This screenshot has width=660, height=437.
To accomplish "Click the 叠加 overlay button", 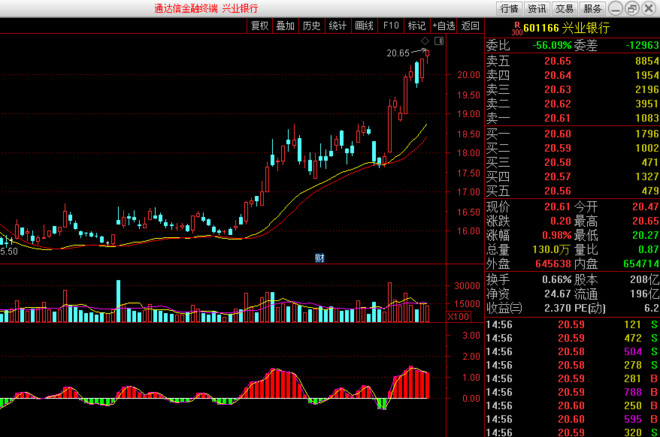I will 285,26.
